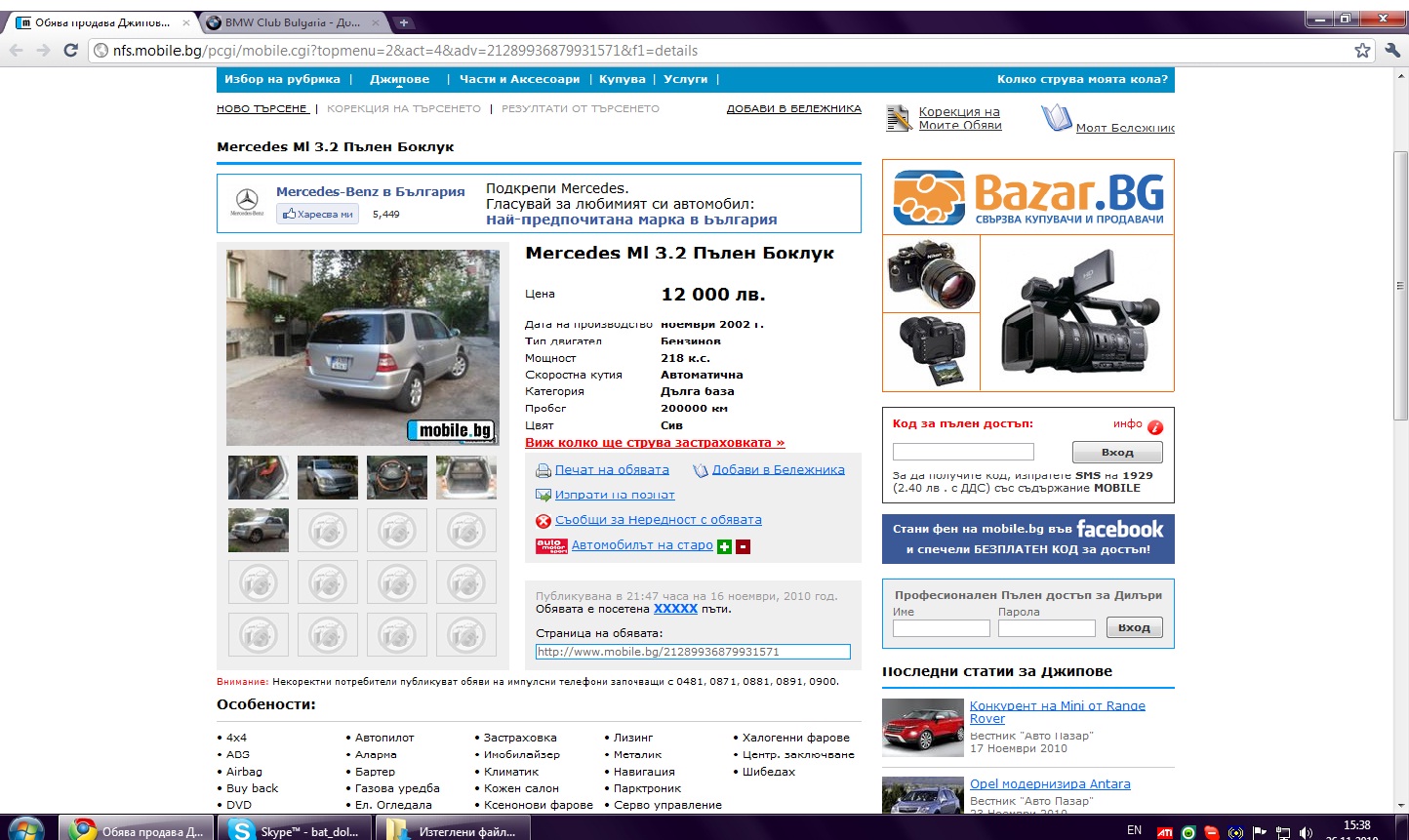
Task: Click the dark red minus icon
Action: [x=743, y=546]
